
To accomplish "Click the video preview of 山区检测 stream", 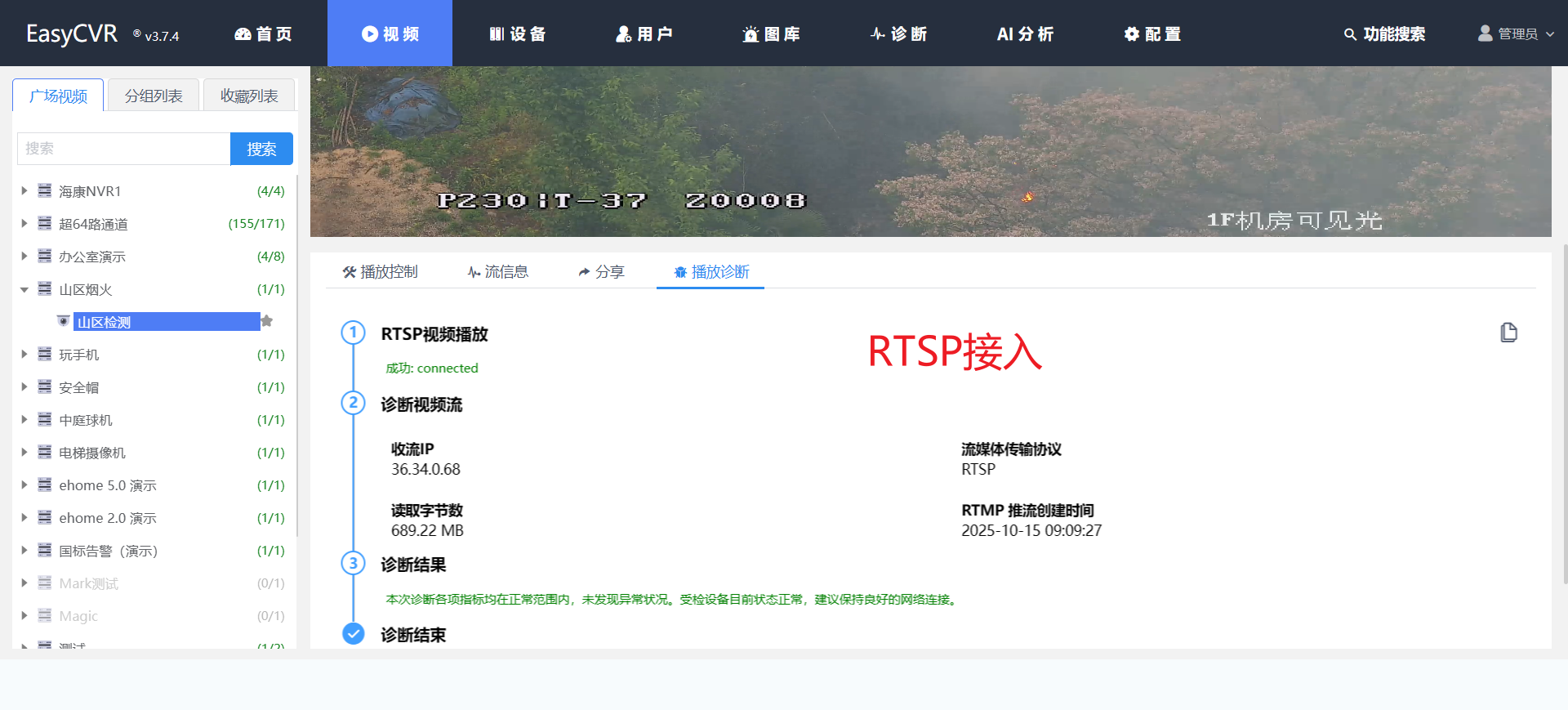I will (930, 152).
